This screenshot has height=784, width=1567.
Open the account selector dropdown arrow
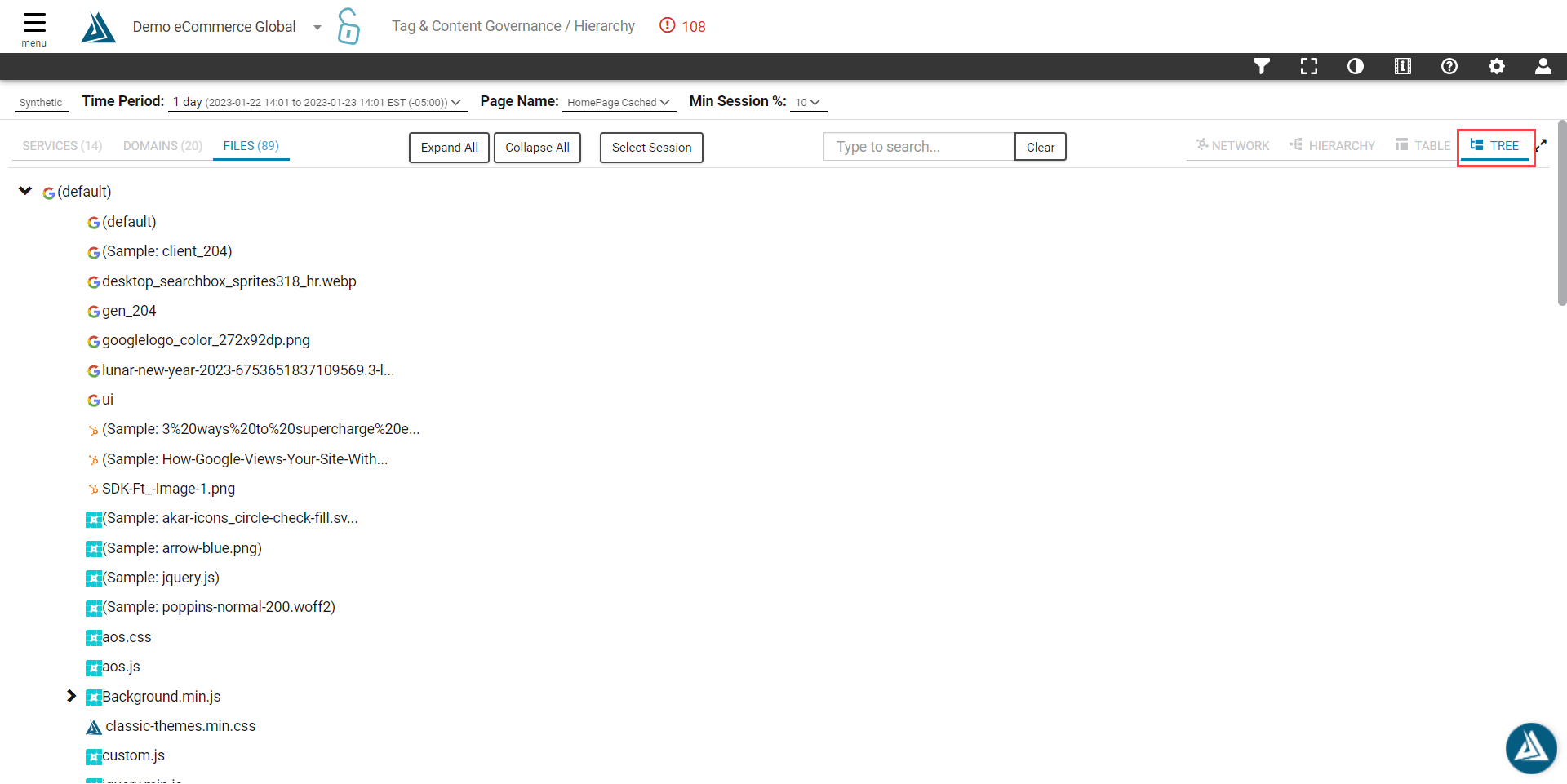click(x=317, y=28)
